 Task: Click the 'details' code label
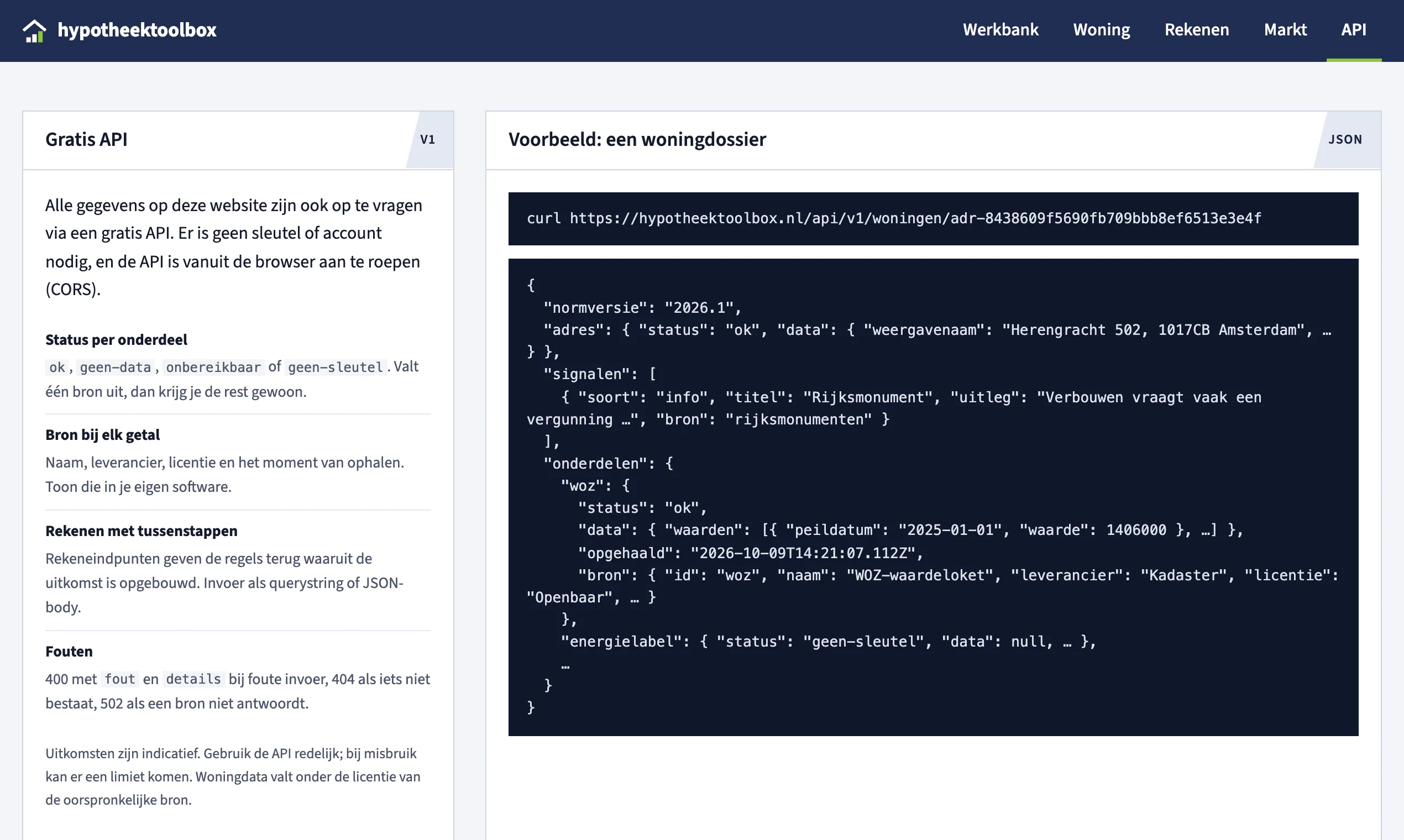click(x=193, y=679)
